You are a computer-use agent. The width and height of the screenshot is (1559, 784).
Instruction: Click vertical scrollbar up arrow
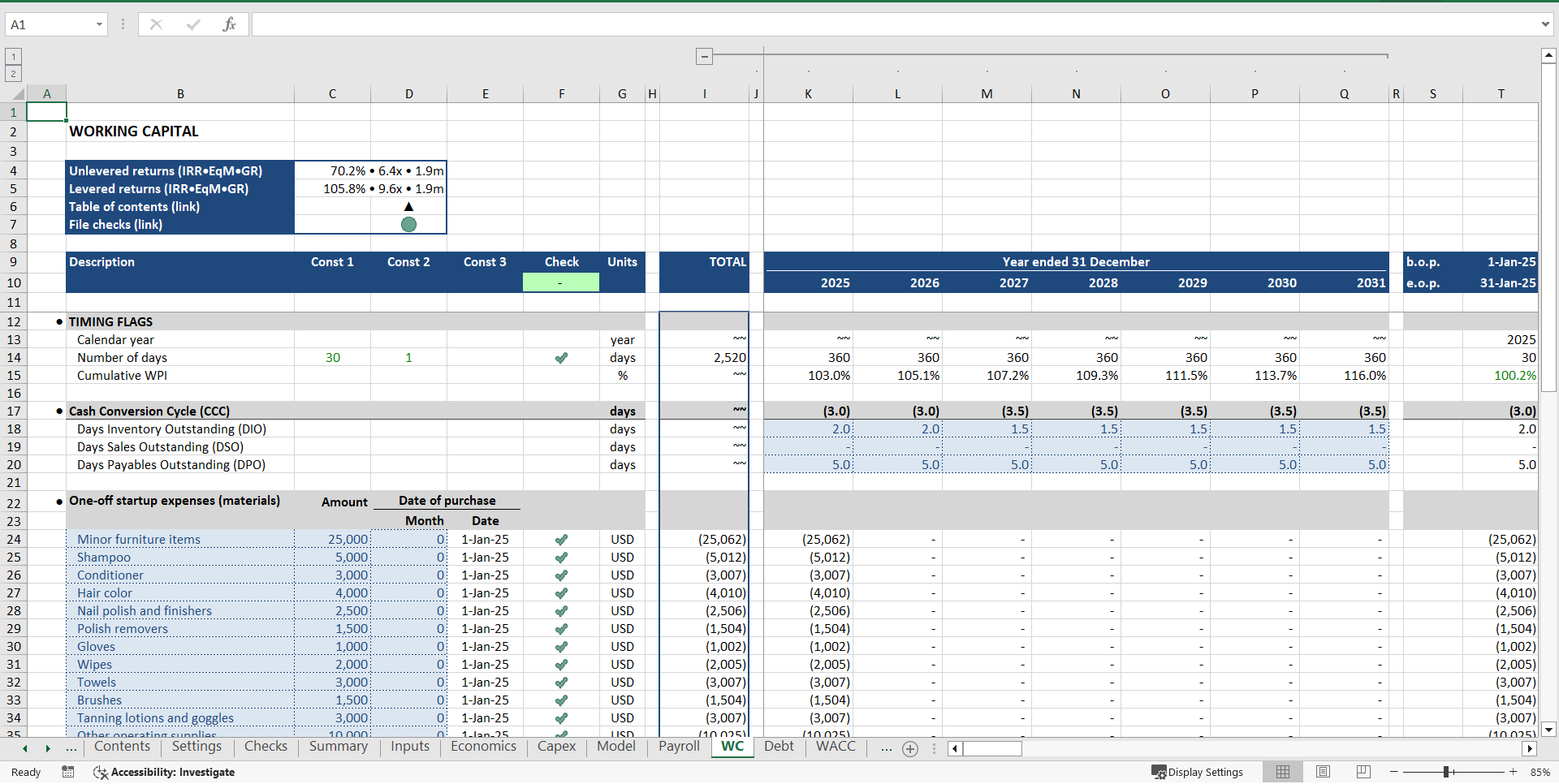[1548, 55]
